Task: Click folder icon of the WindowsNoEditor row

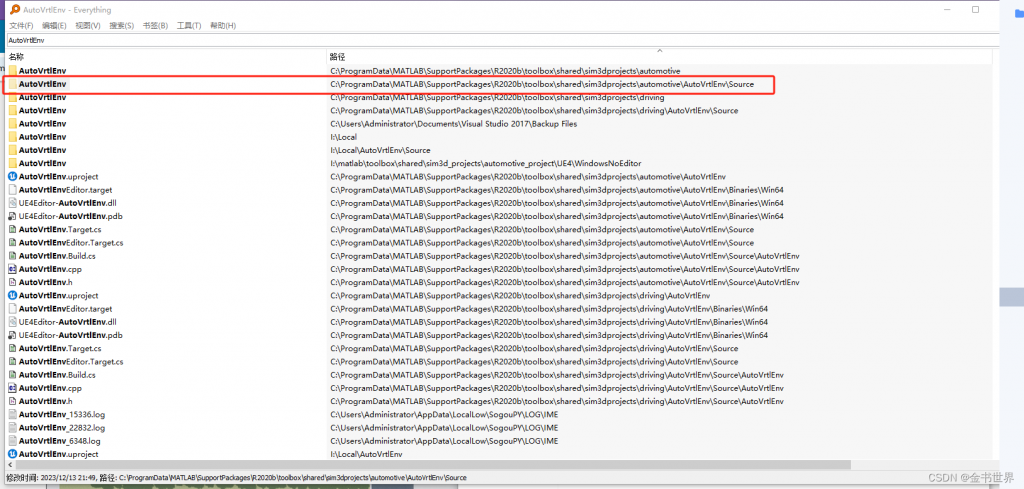Action: pyautogui.click(x=13, y=163)
